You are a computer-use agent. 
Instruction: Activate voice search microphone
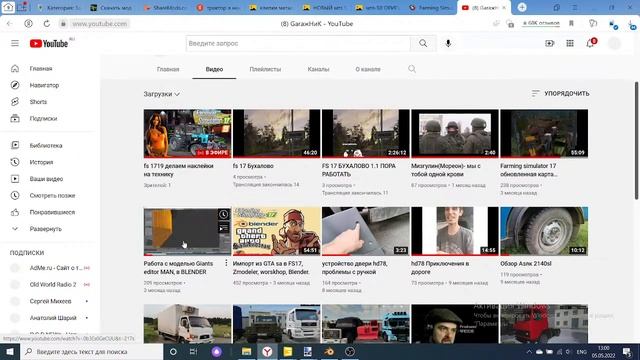pos(448,43)
